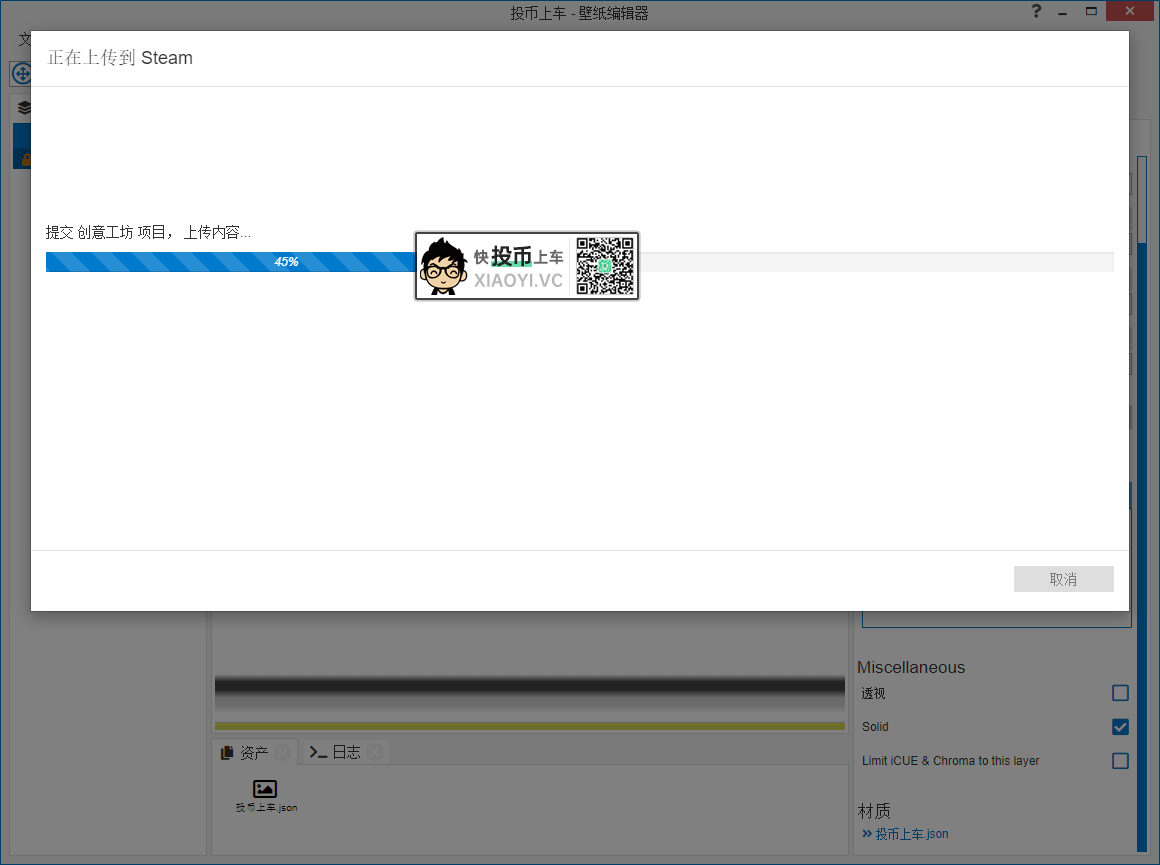Switch to the 资产 assets tab
This screenshot has height=865, width=1160.
pyautogui.click(x=254, y=753)
